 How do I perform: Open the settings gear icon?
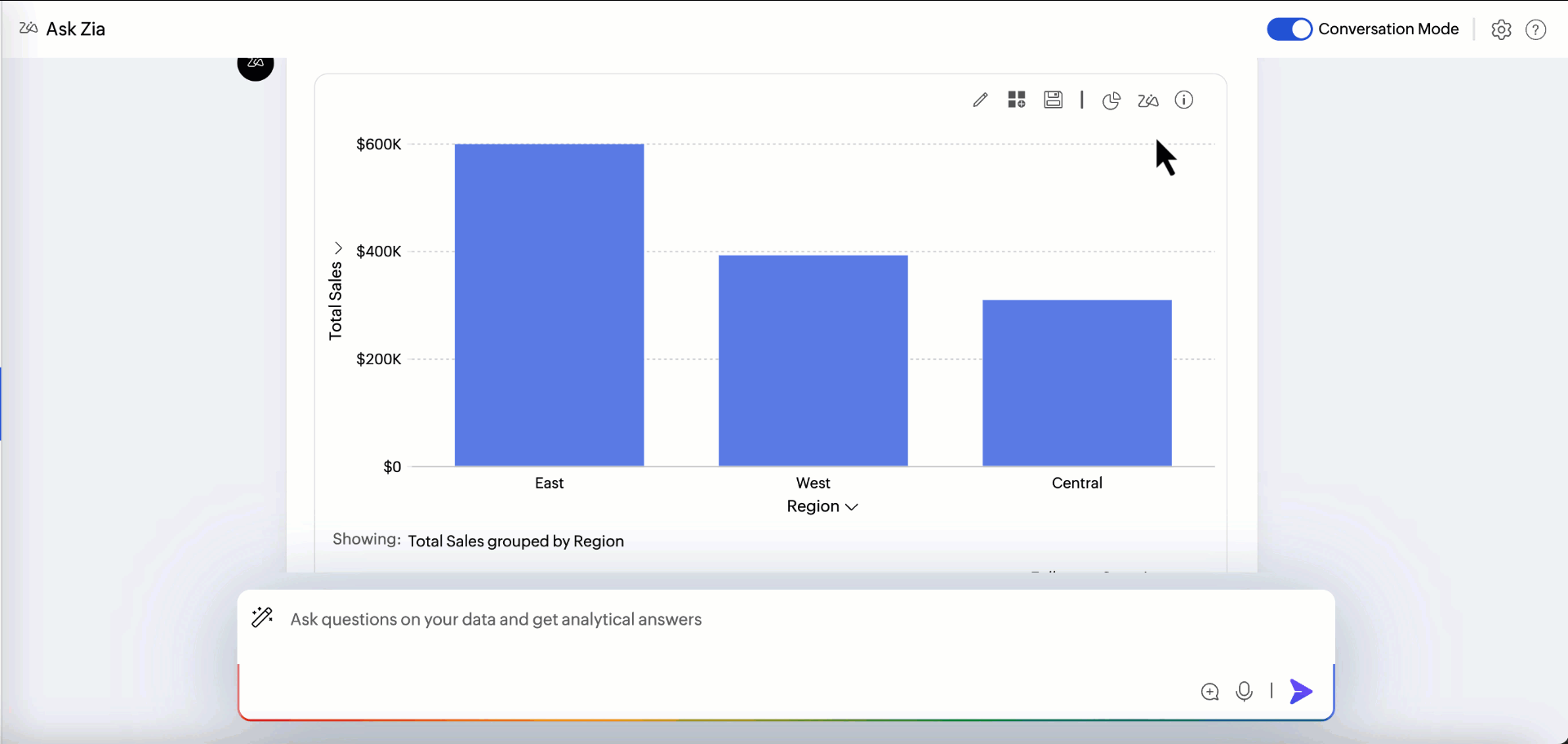[1501, 29]
